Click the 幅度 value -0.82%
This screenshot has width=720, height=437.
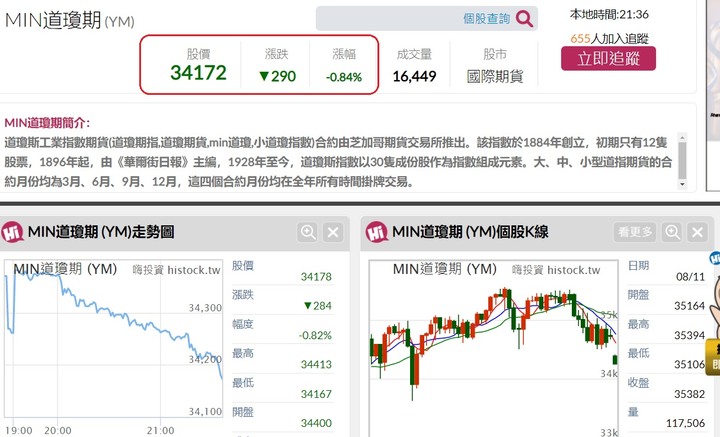[315, 335]
